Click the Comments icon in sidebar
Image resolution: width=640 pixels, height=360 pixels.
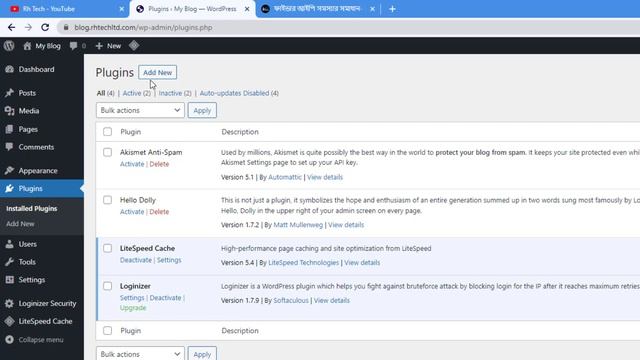pos(9,147)
